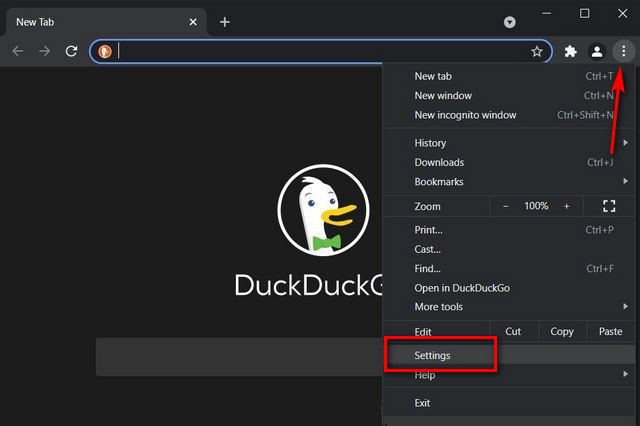Toggle fullscreen mode icon in Zoom row
The height and width of the screenshot is (426, 640).
pyautogui.click(x=609, y=206)
